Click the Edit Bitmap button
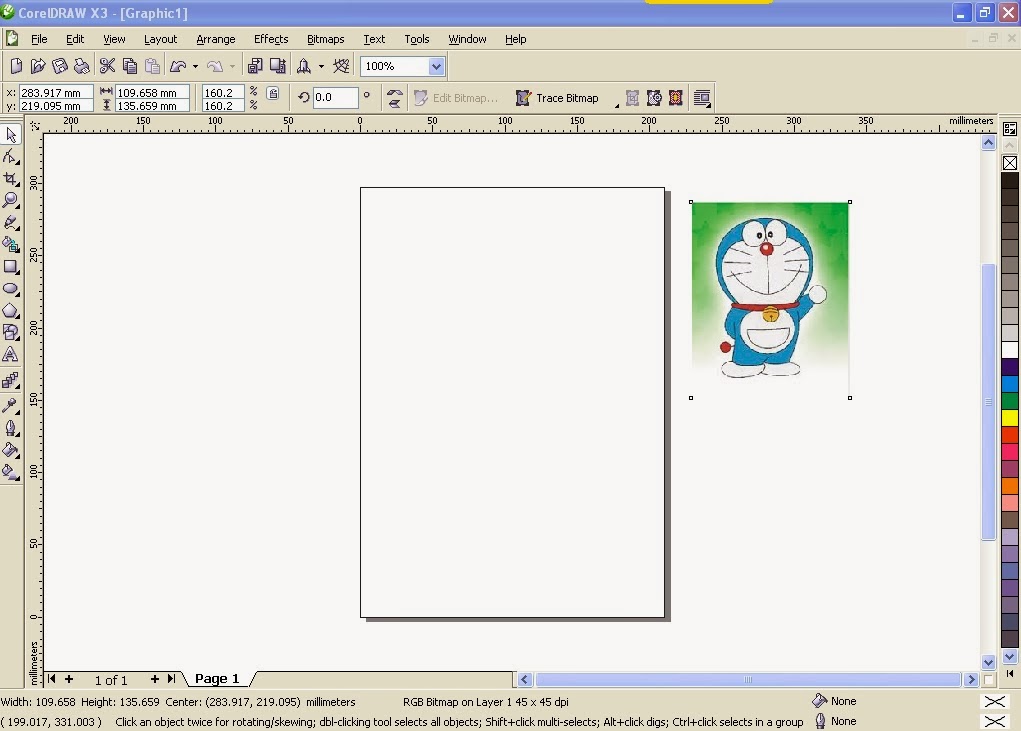 (x=456, y=98)
